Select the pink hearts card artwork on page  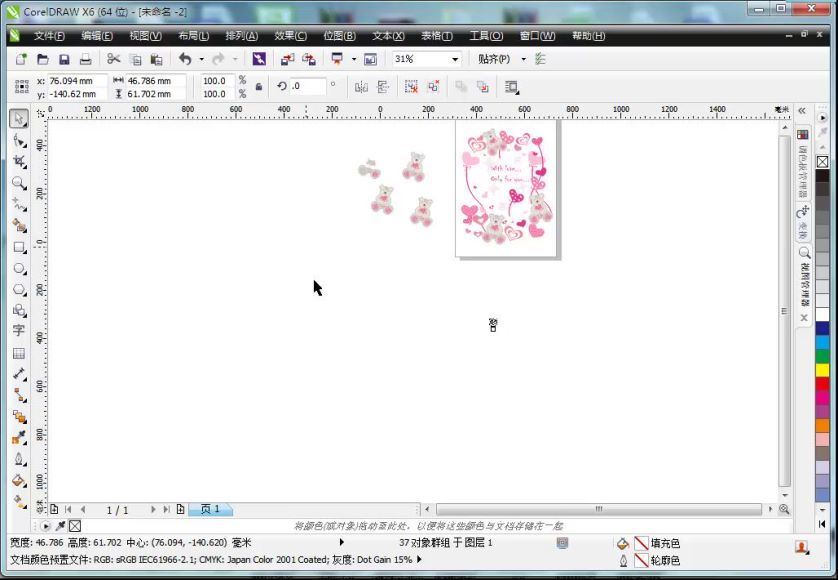(x=506, y=188)
